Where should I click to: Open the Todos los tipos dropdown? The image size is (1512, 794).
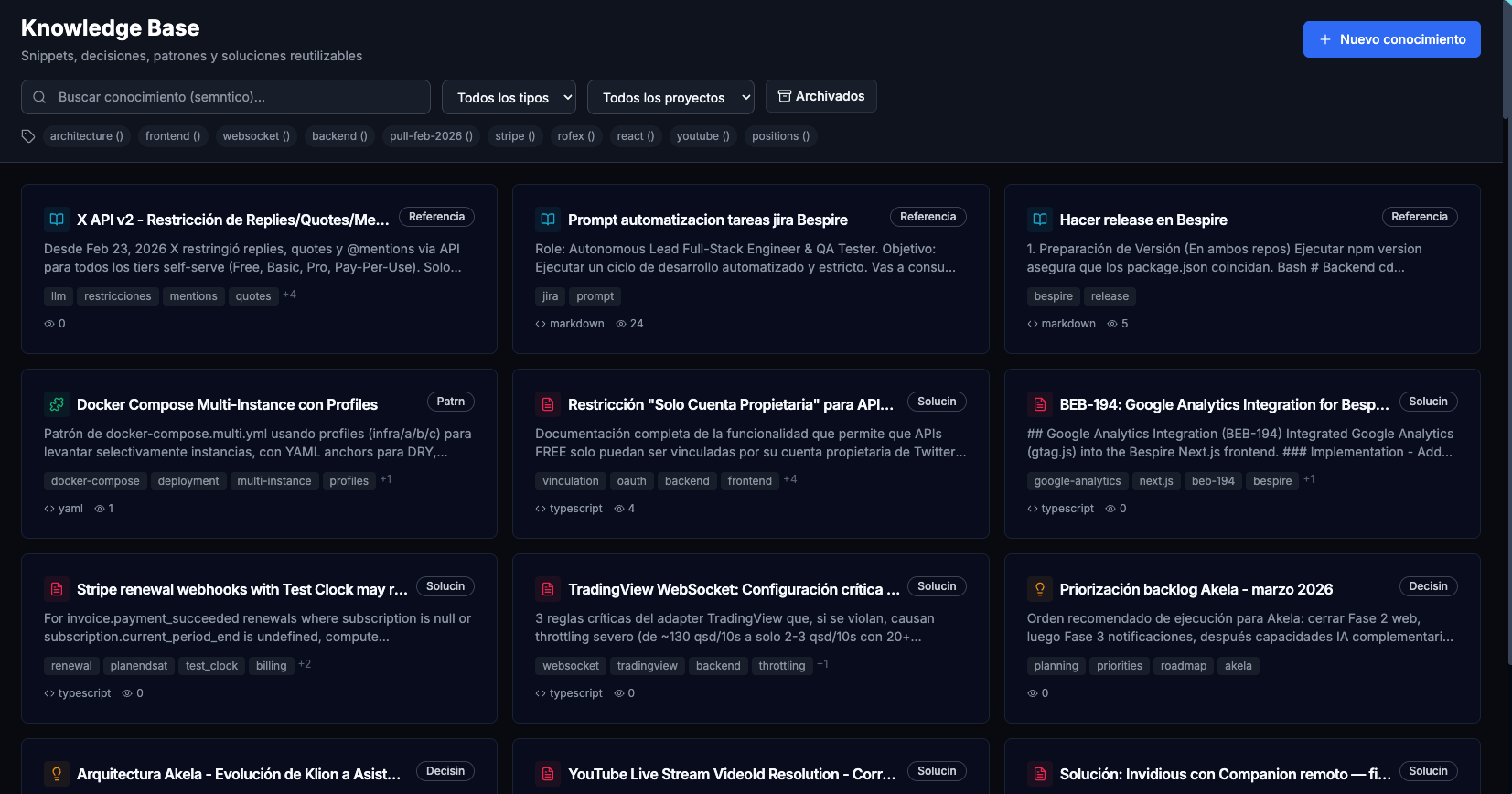click(509, 97)
